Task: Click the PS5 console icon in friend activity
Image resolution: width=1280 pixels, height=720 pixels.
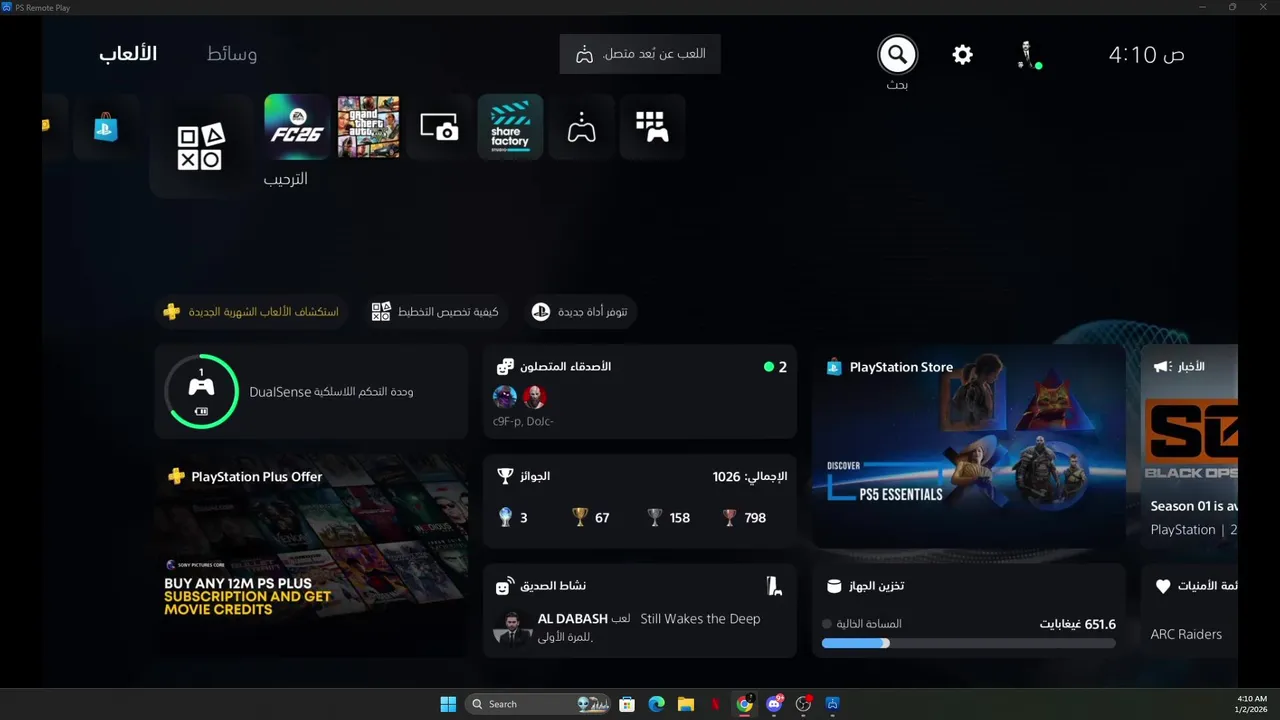Action: coord(774,586)
